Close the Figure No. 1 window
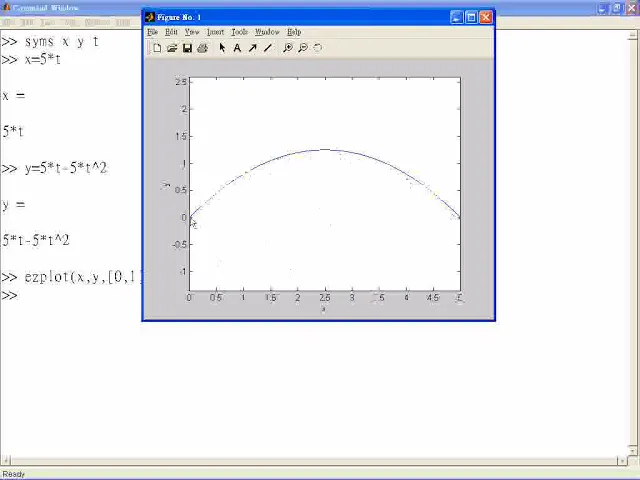The image size is (640, 480). point(486,17)
